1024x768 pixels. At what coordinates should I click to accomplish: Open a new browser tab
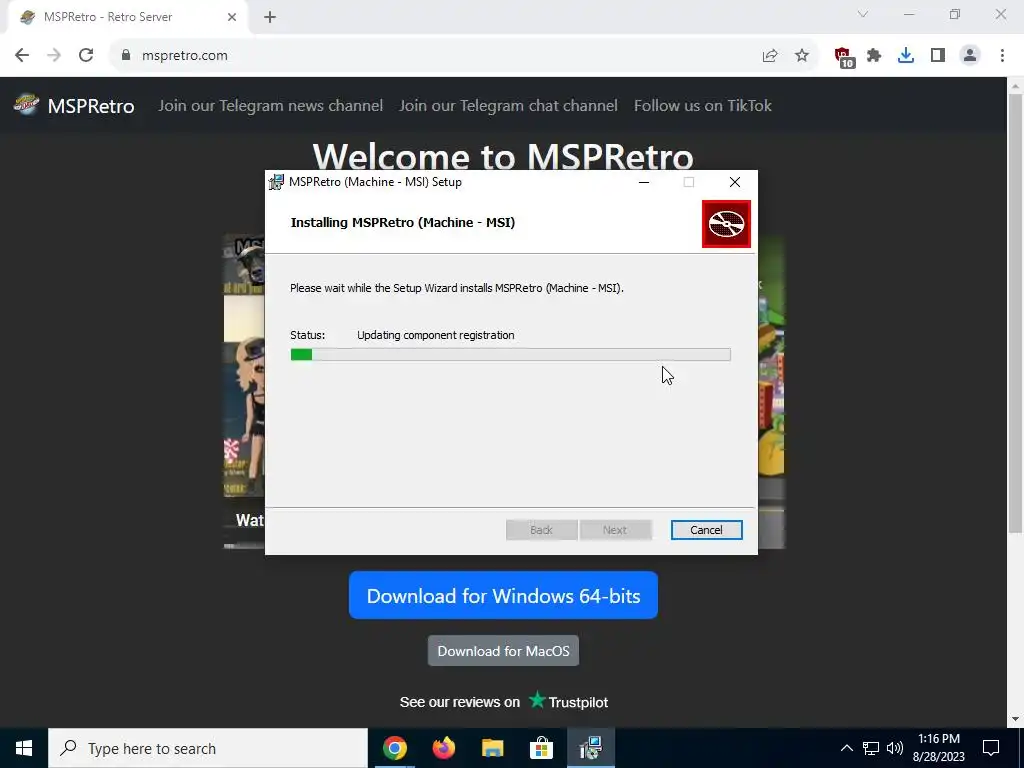click(270, 18)
